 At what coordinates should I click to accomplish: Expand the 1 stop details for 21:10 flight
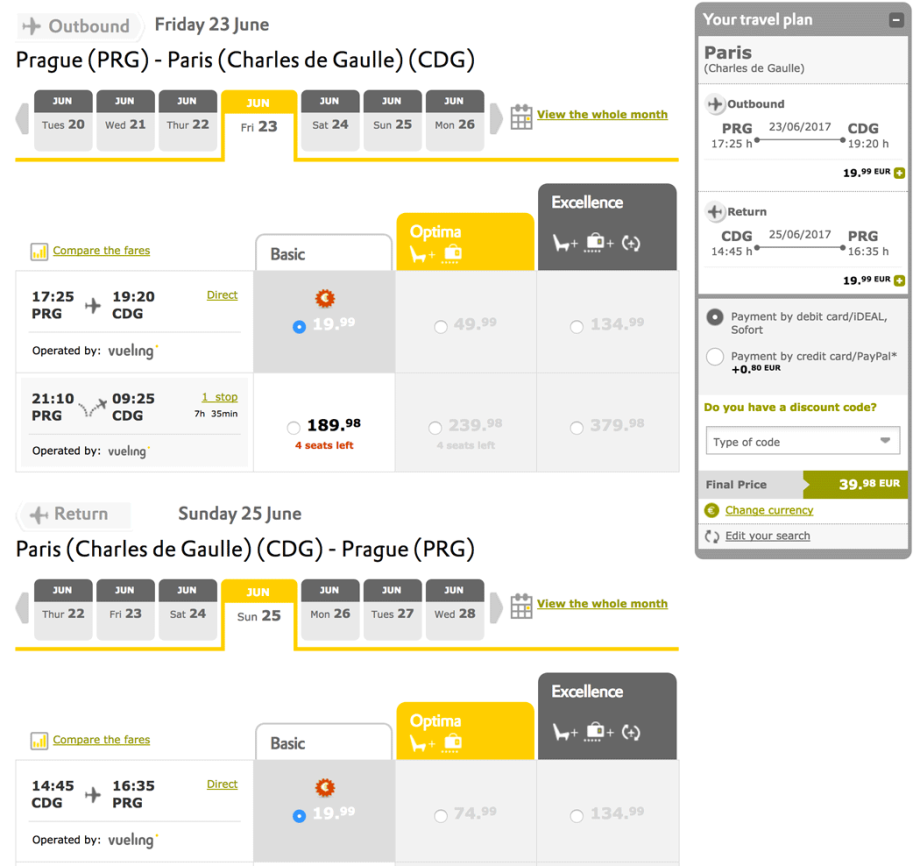[x=219, y=397]
